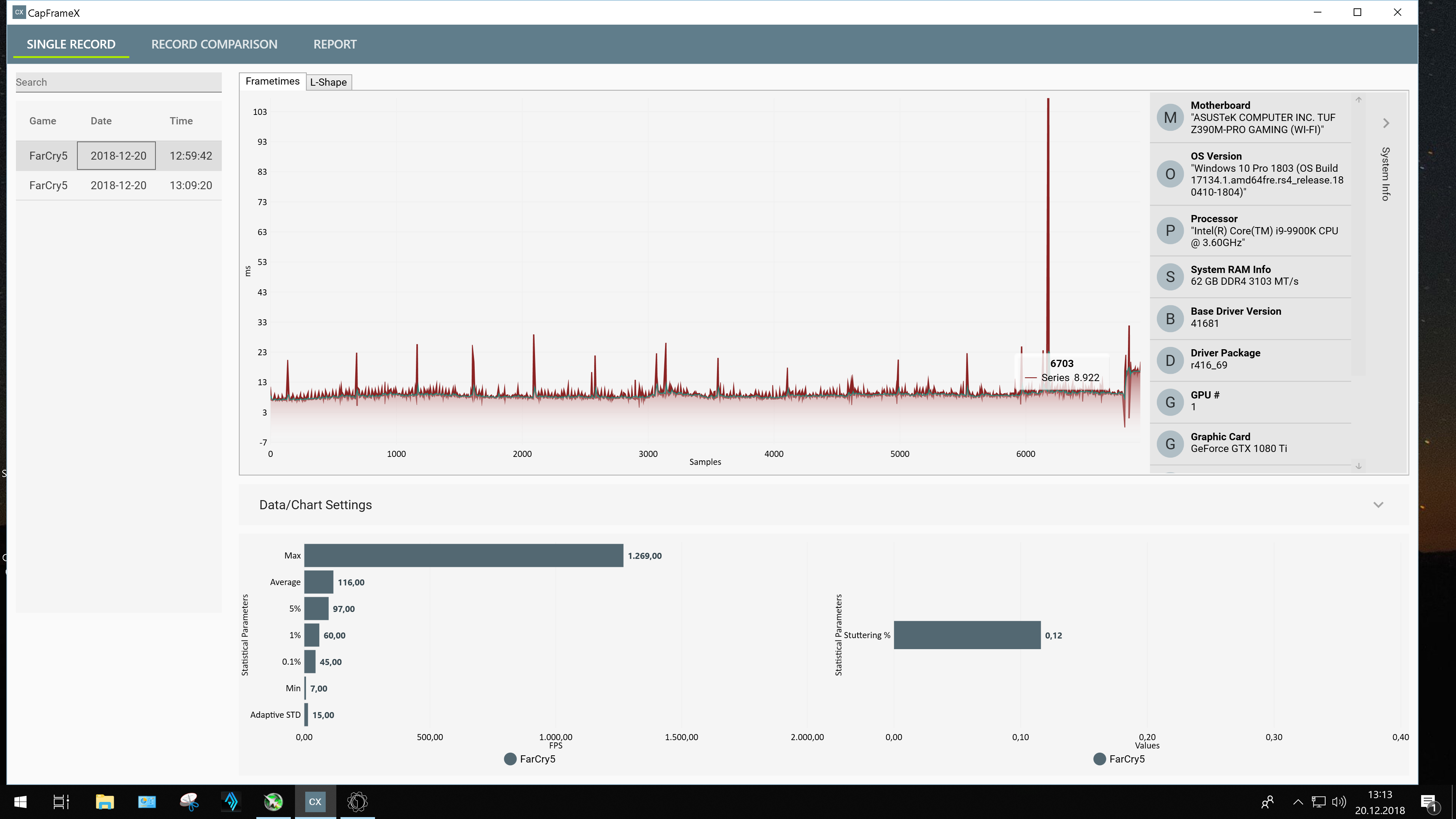Click the System RAM 'S' circle icon
The width and height of the screenshot is (1456, 819).
[1170, 277]
